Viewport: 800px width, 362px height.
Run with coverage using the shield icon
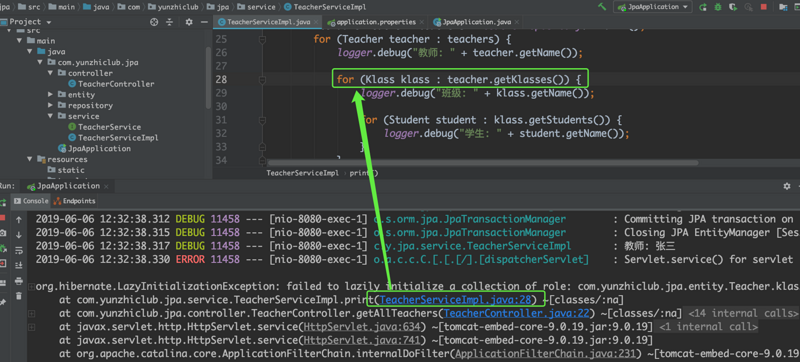coord(733,7)
